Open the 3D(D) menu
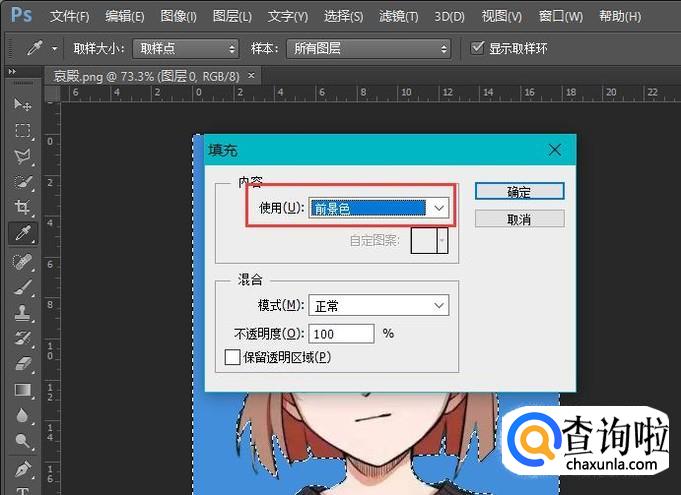 (450, 16)
